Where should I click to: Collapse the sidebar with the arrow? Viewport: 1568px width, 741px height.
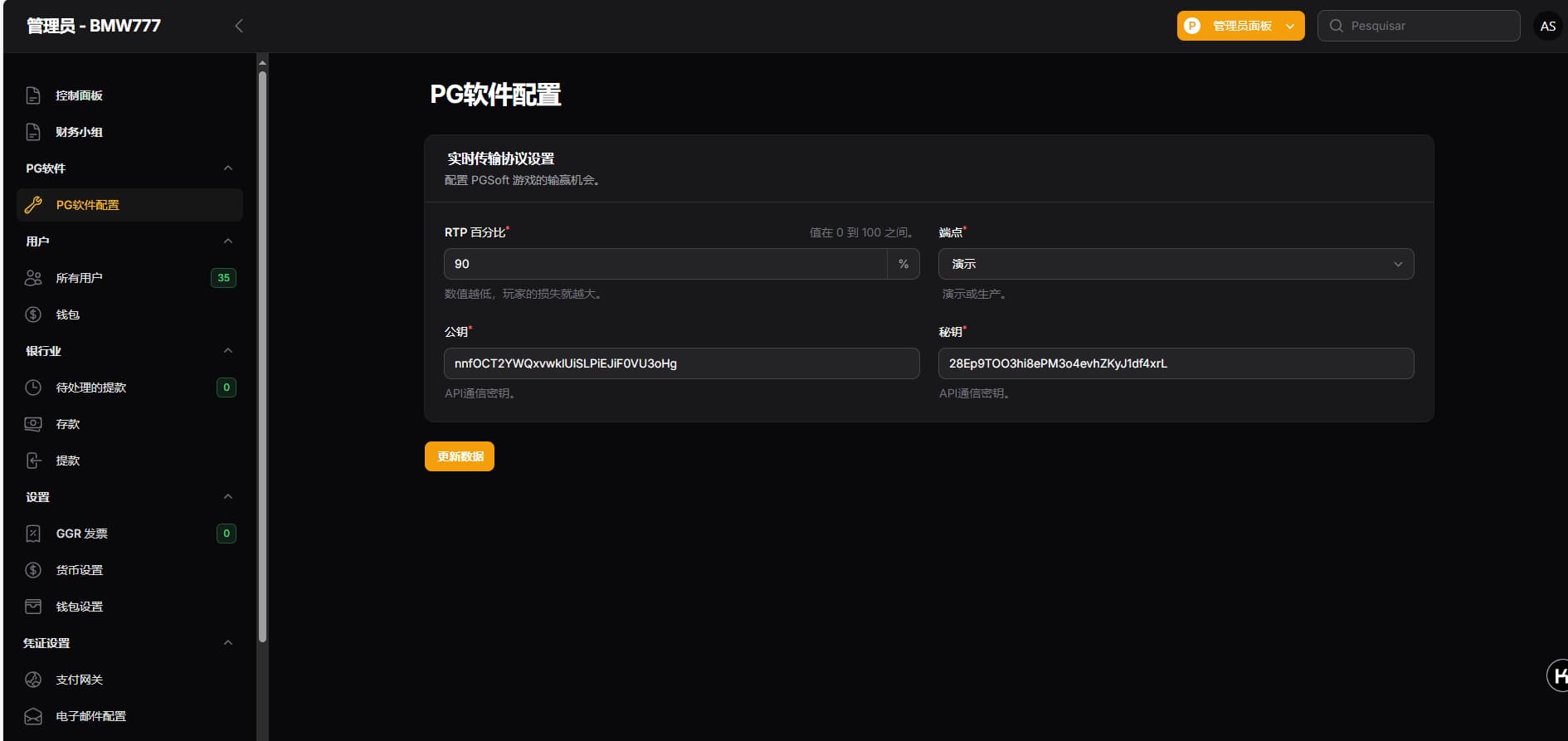239,26
